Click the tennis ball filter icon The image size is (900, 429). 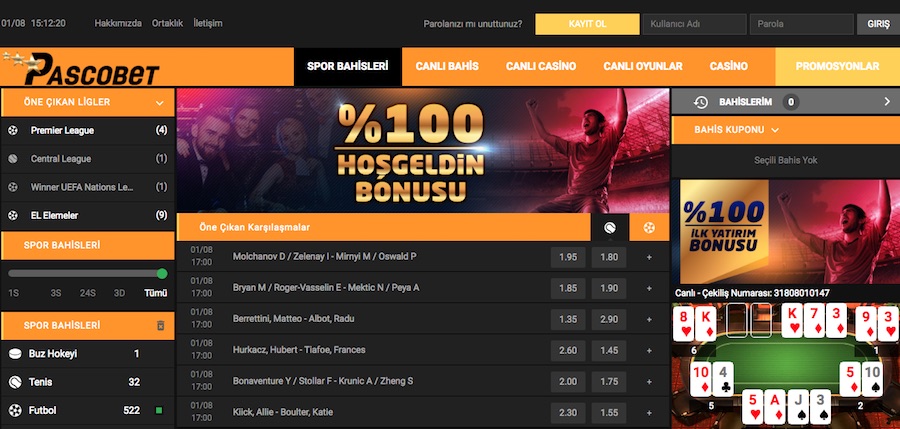click(x=610, y=228)
